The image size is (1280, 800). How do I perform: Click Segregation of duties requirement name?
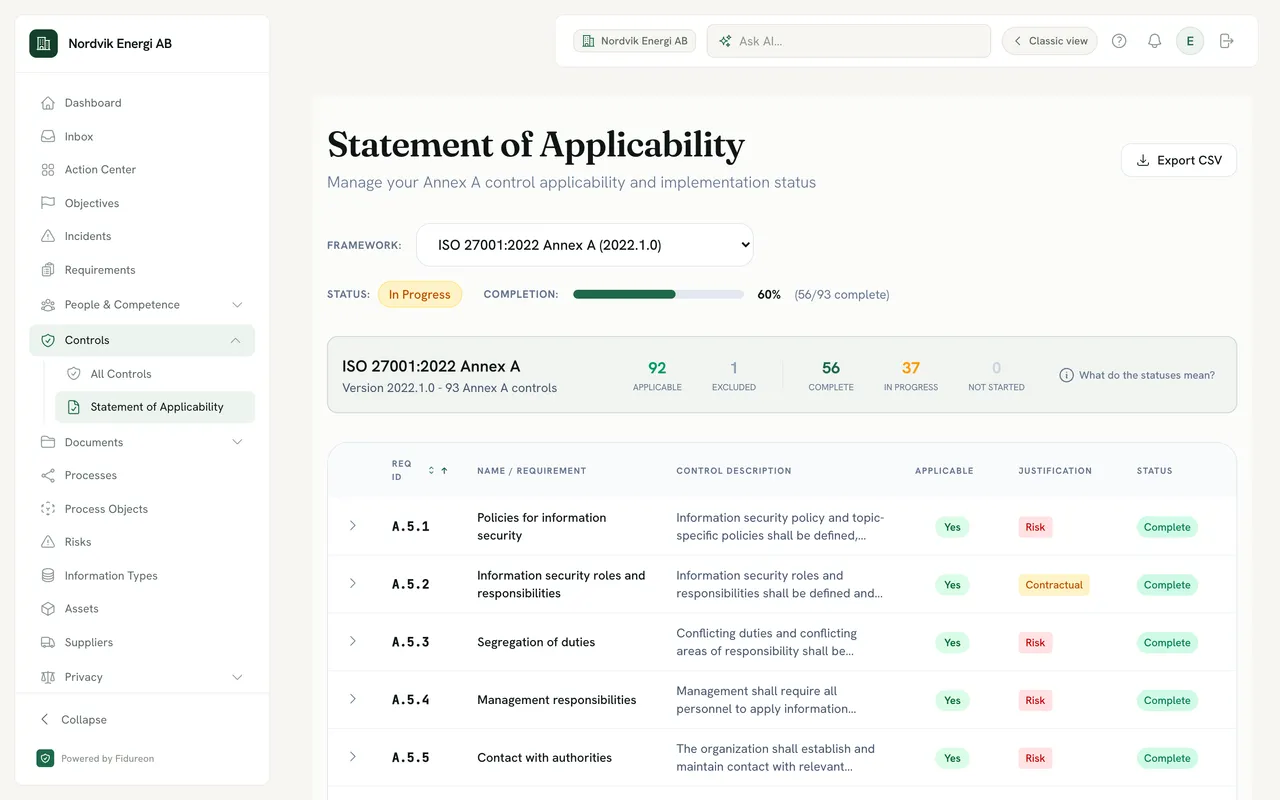pos(536,642)
